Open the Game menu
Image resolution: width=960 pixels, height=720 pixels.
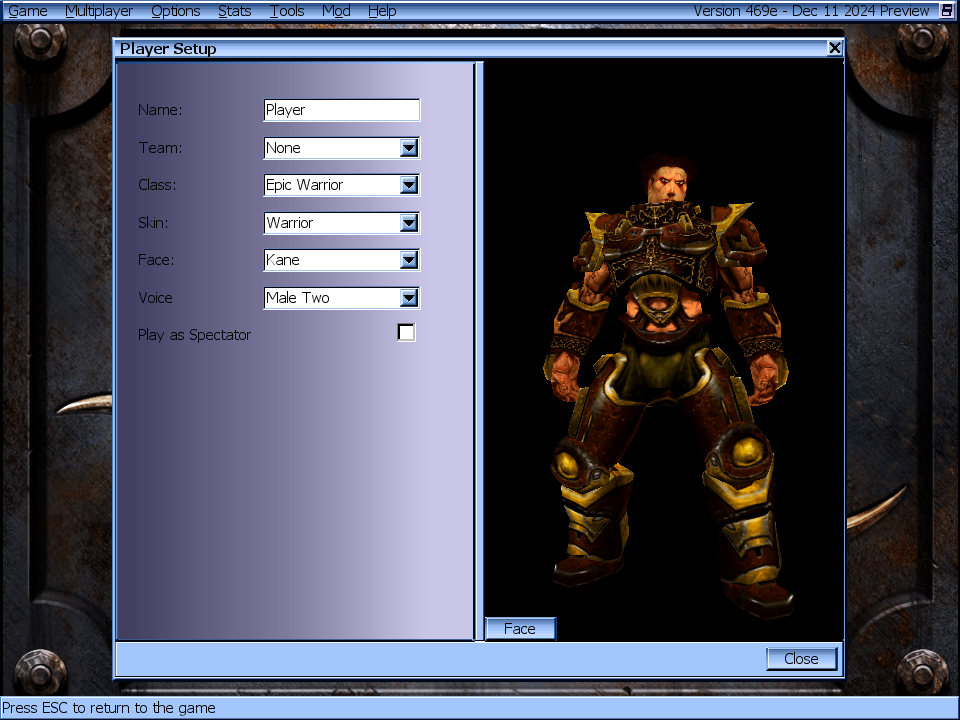coord(28,11)
